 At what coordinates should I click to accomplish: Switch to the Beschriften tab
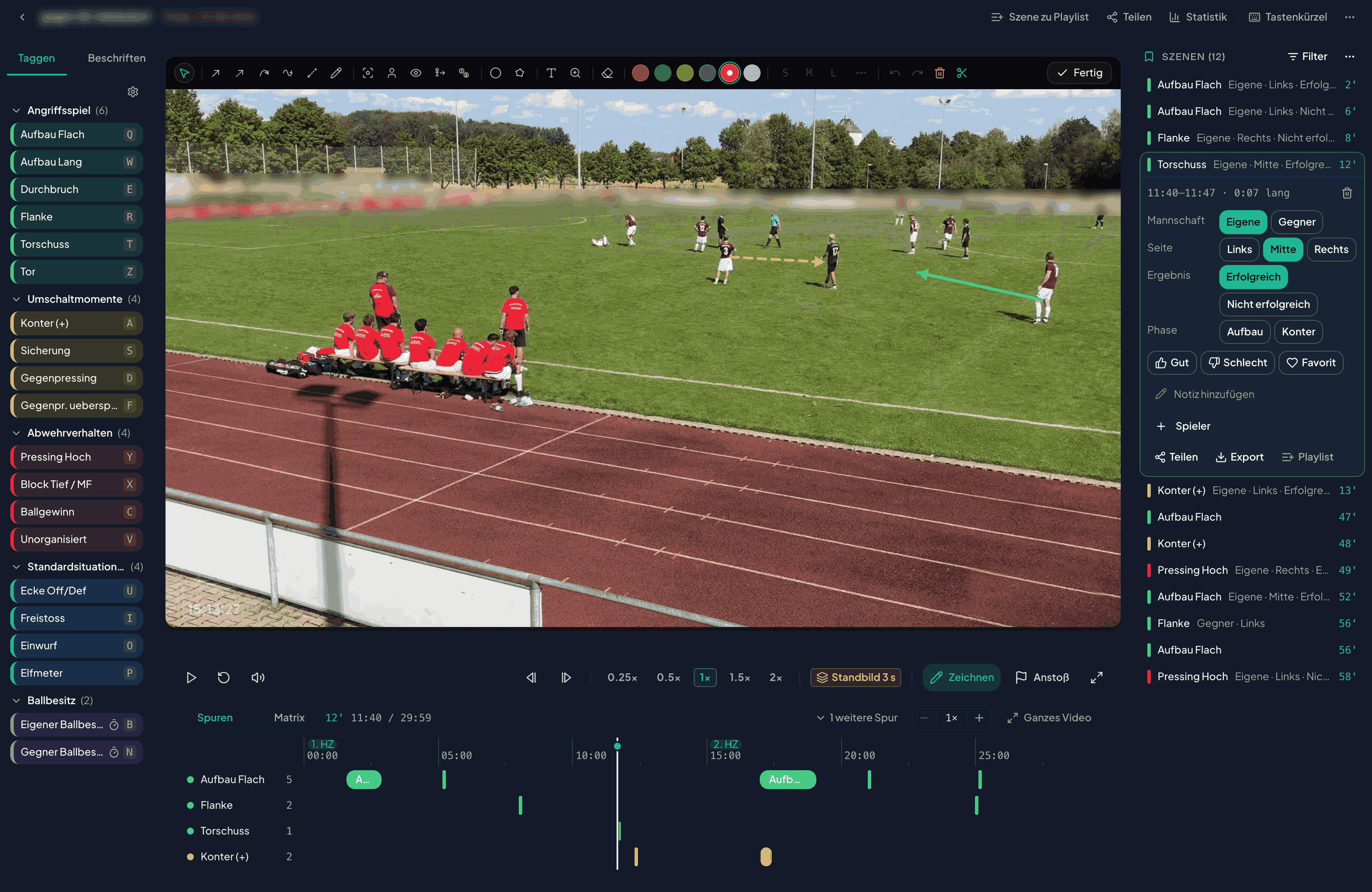coord(117,58)
